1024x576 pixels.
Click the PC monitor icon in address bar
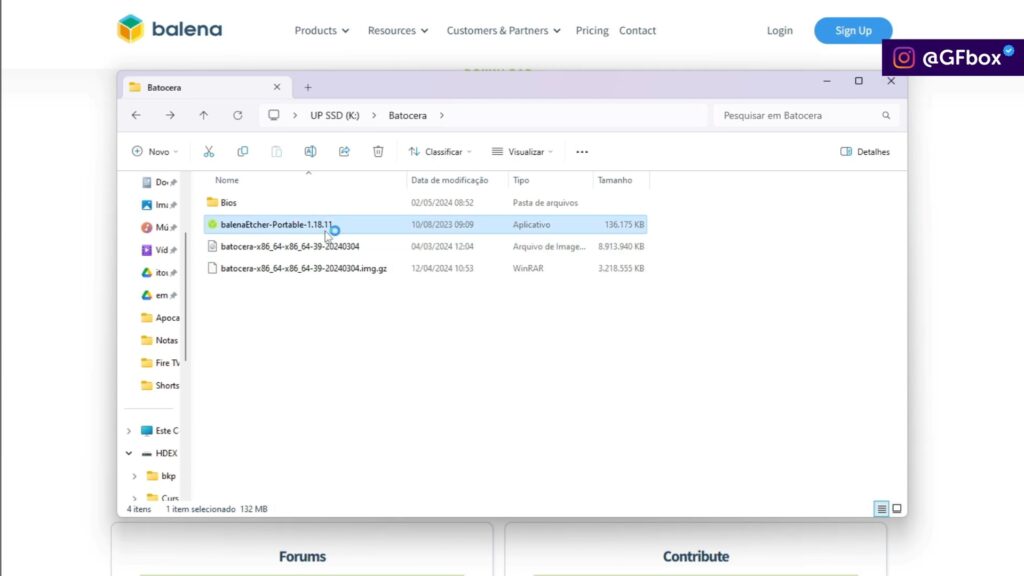(x=274, y=116)
